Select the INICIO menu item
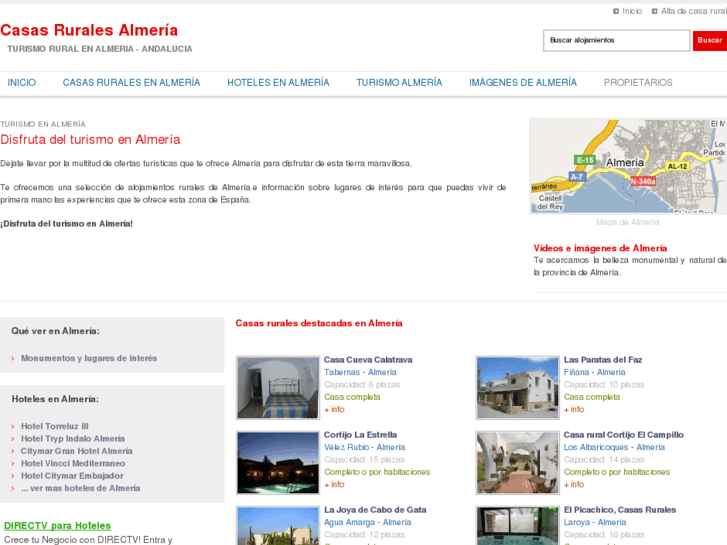Screen dimensions: 727x545 coord(22,83)
